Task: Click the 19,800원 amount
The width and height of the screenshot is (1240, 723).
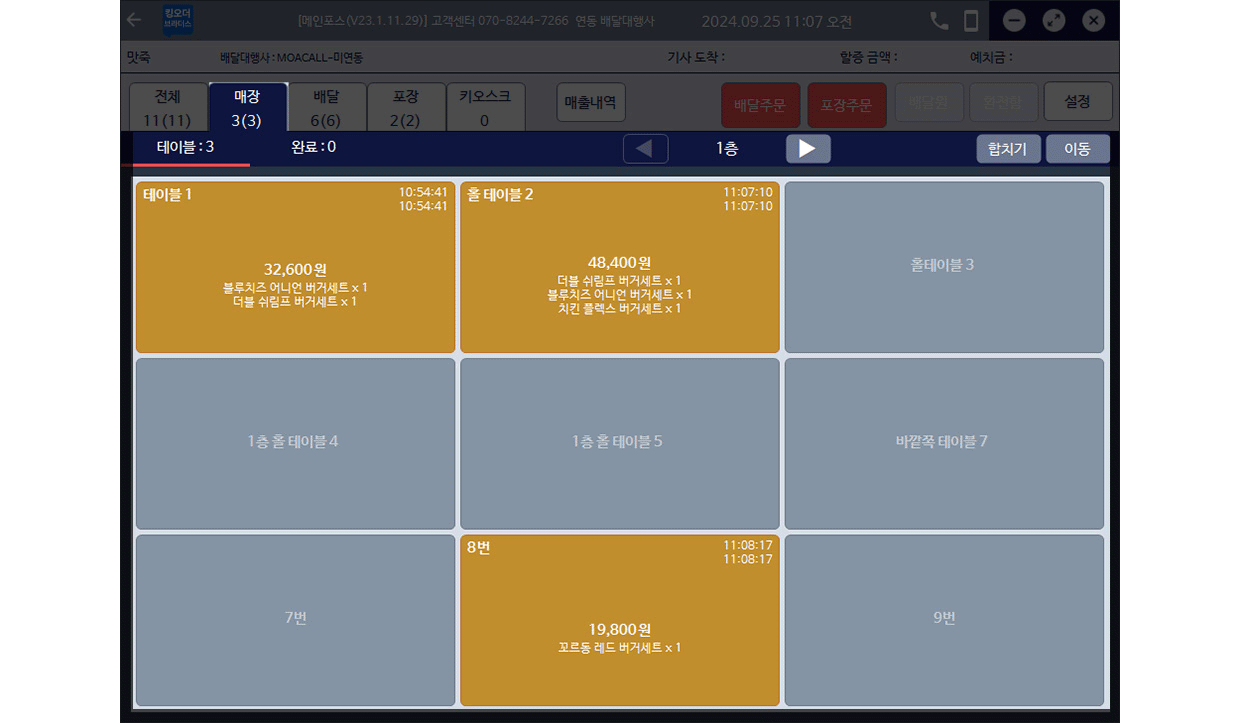Action: click(620, 630)
